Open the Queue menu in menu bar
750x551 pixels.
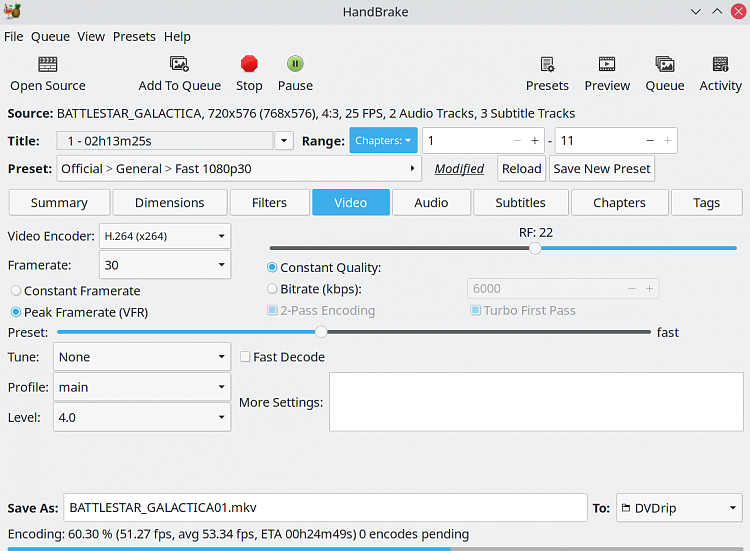pyautogui.click(x=50, y=37)
